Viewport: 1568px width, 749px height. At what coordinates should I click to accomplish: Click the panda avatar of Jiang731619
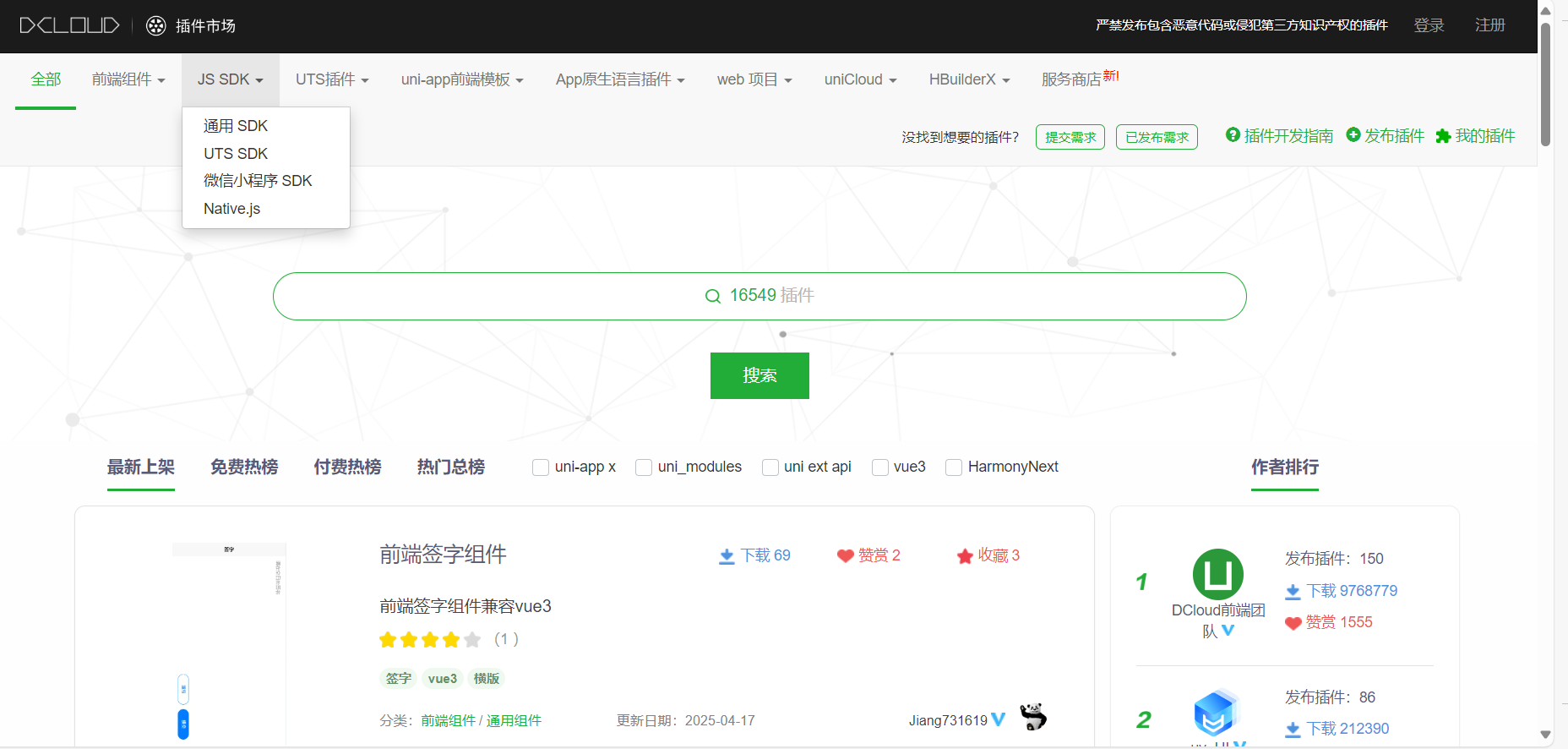[1033, 717]
